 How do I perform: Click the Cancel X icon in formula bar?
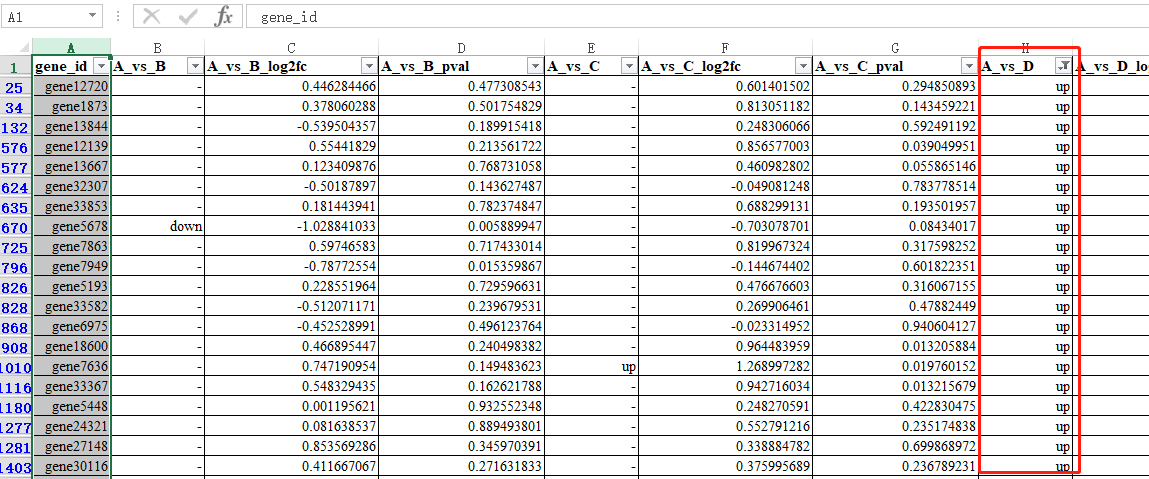[152, 16]
